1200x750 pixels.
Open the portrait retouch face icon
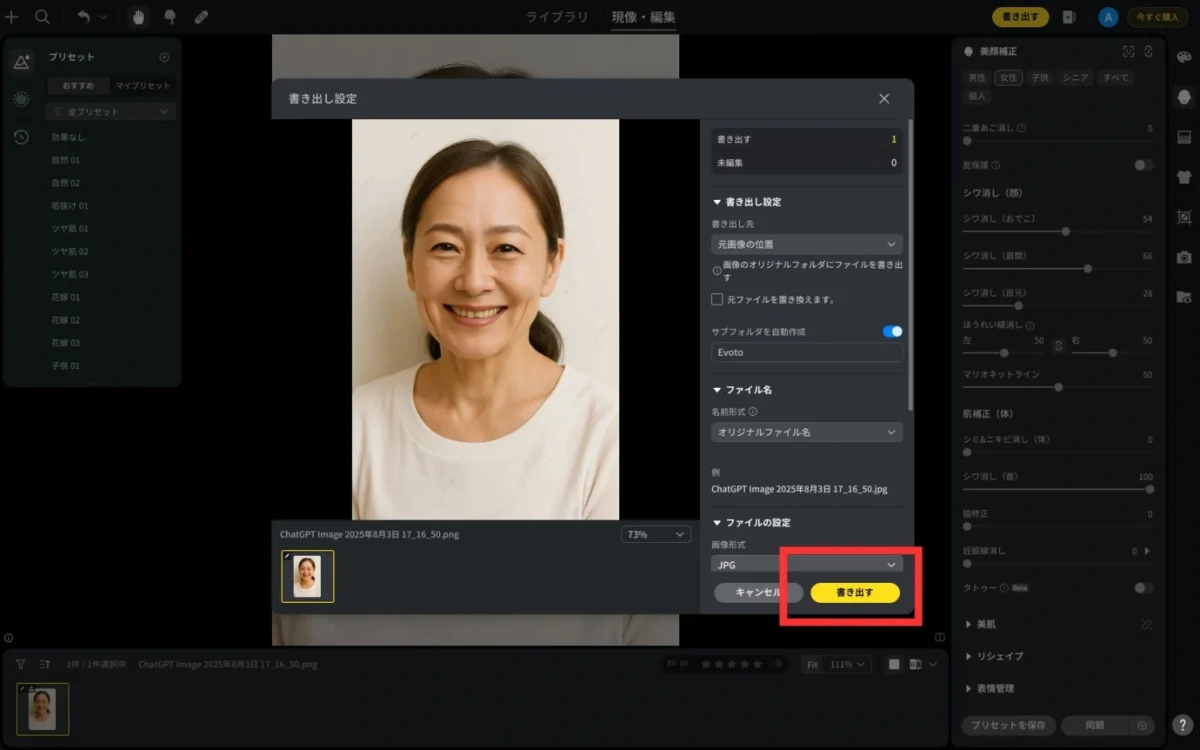[1184, 97]
